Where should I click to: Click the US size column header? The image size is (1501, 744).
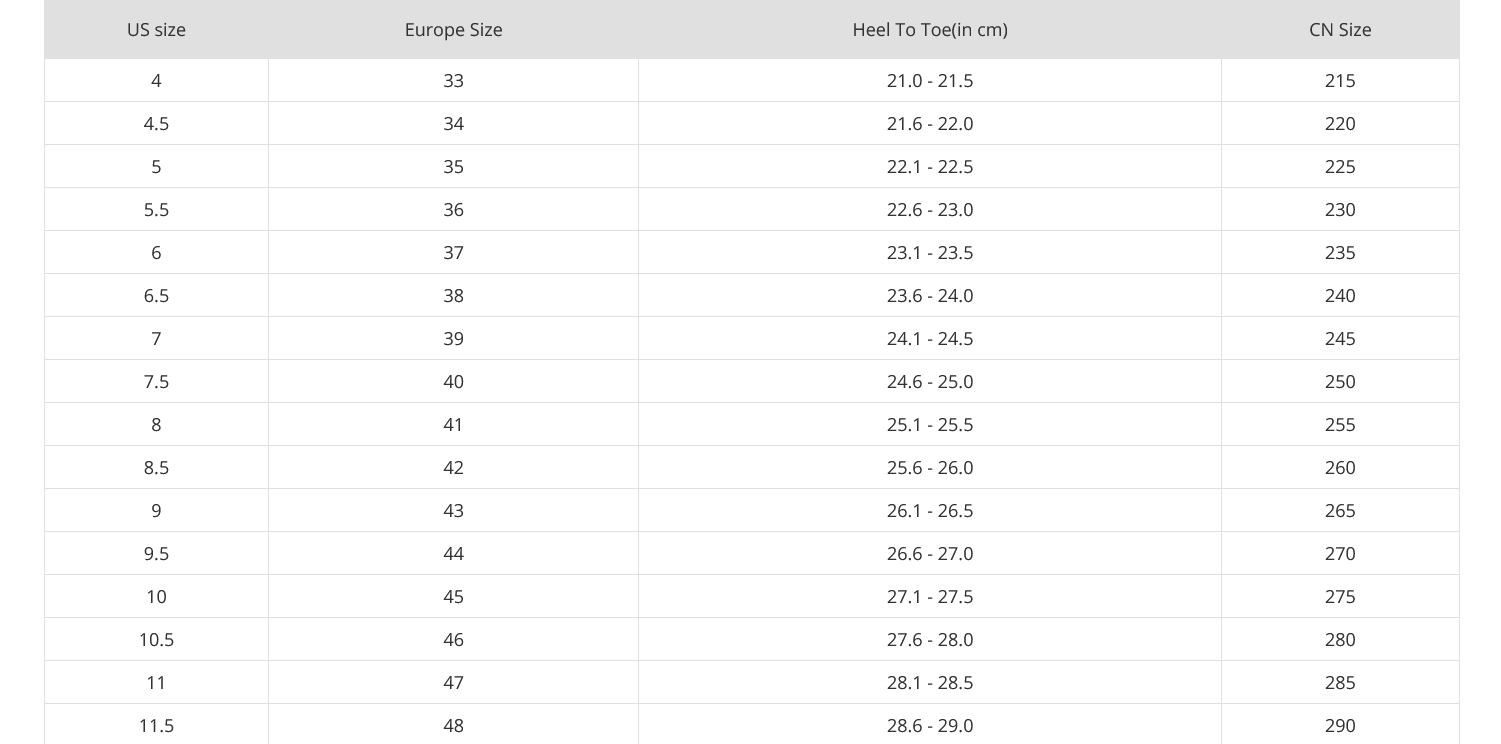coord(156,29)
